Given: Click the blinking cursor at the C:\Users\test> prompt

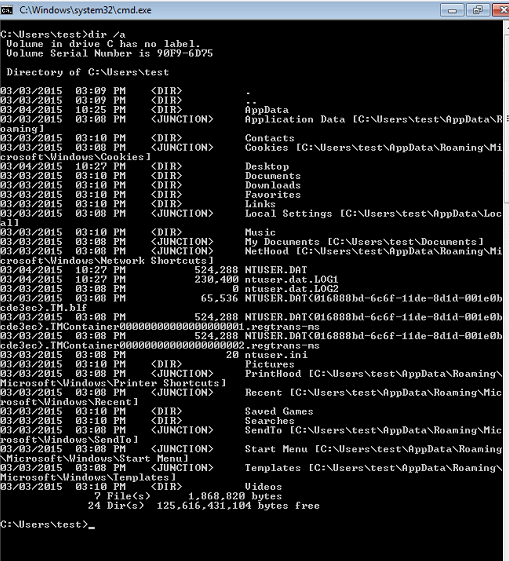Looking at the screenshot, I should click(92, 527).
